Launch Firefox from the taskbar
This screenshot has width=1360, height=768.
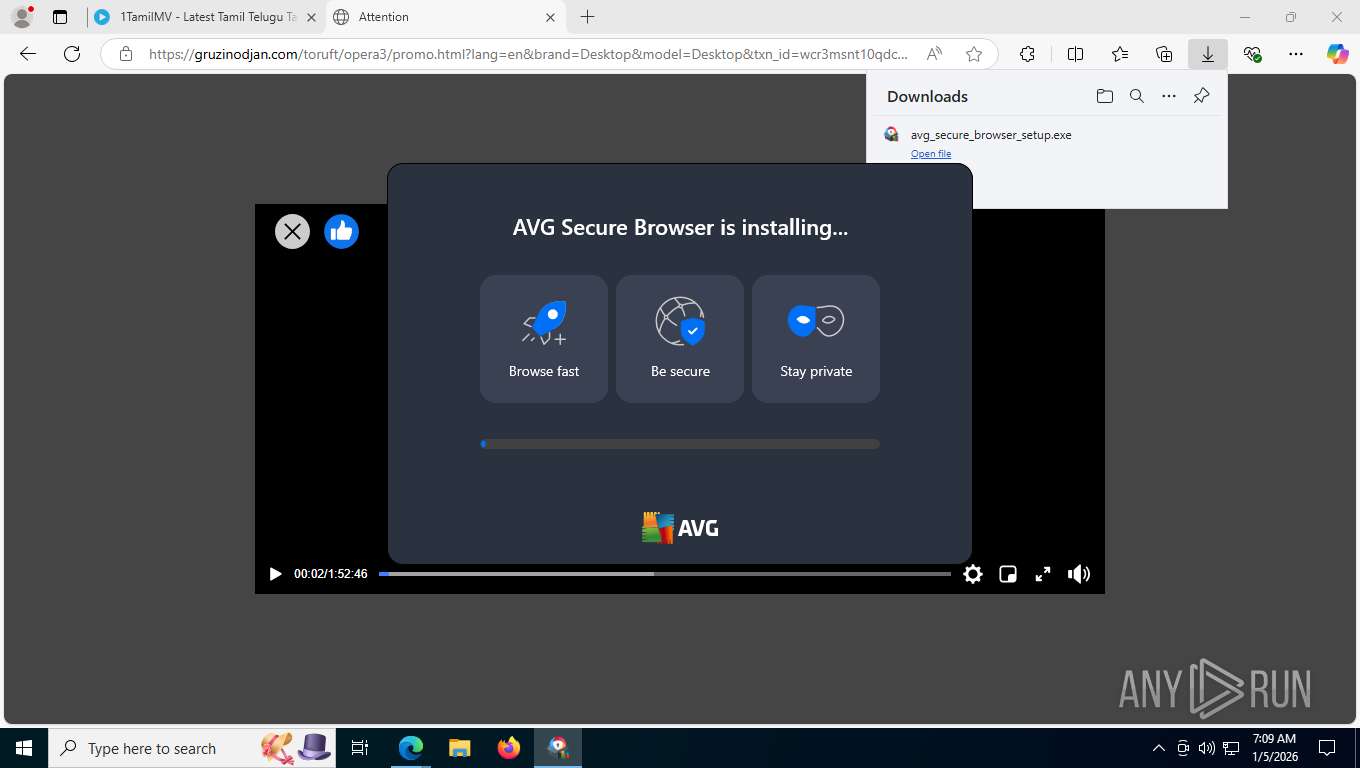point(509,748)
